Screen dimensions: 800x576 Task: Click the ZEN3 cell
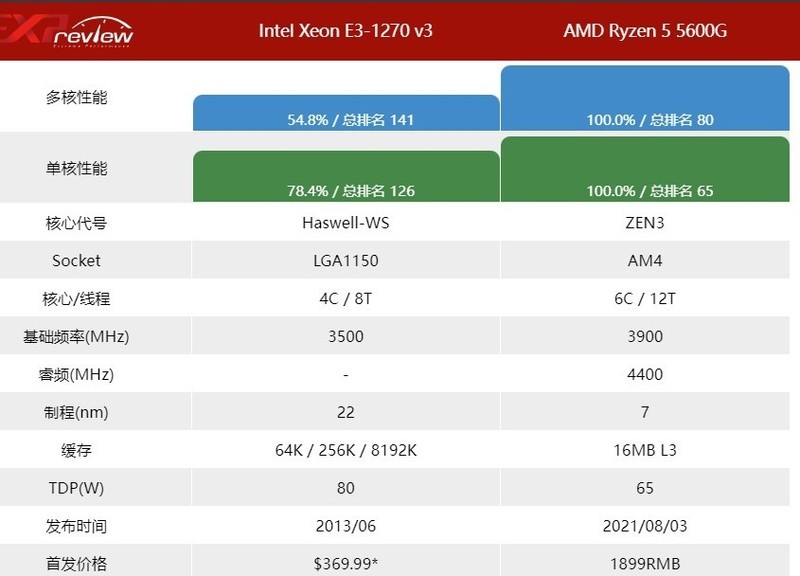click(645, 223)
